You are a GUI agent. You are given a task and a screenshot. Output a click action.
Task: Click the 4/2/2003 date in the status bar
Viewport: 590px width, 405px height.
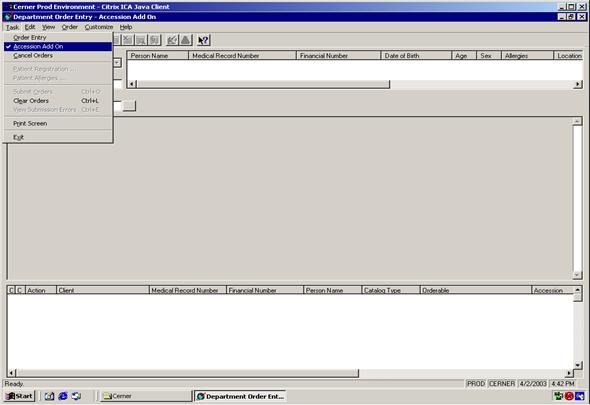(x=532, y=384)
